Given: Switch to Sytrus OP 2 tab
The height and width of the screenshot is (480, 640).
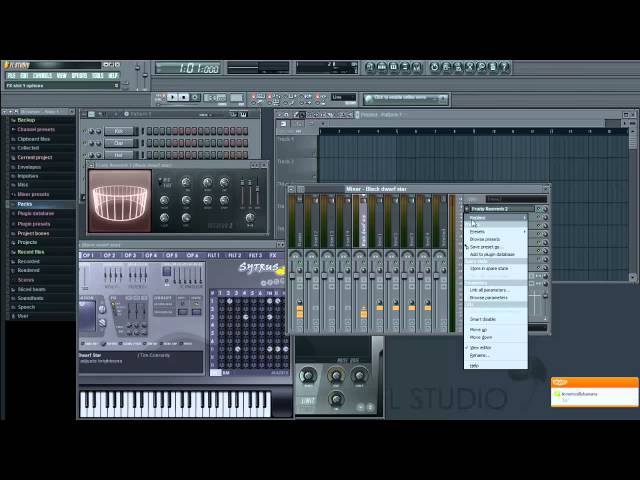Looking at the screenshot, I should (109, 256).
